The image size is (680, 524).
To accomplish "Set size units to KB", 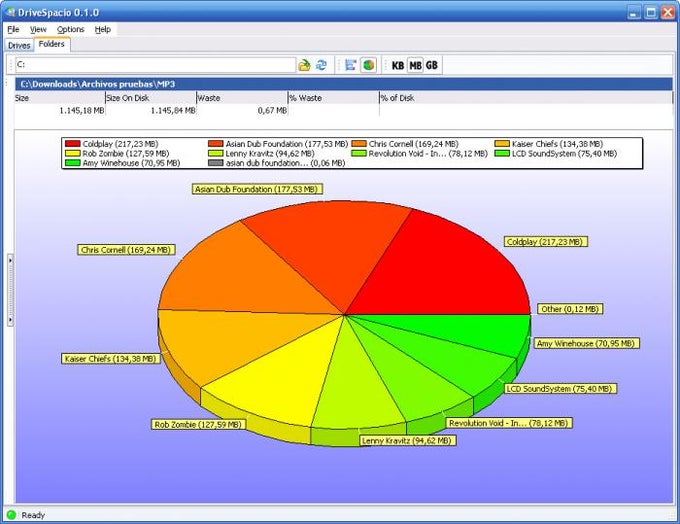I will pos(398,66).
